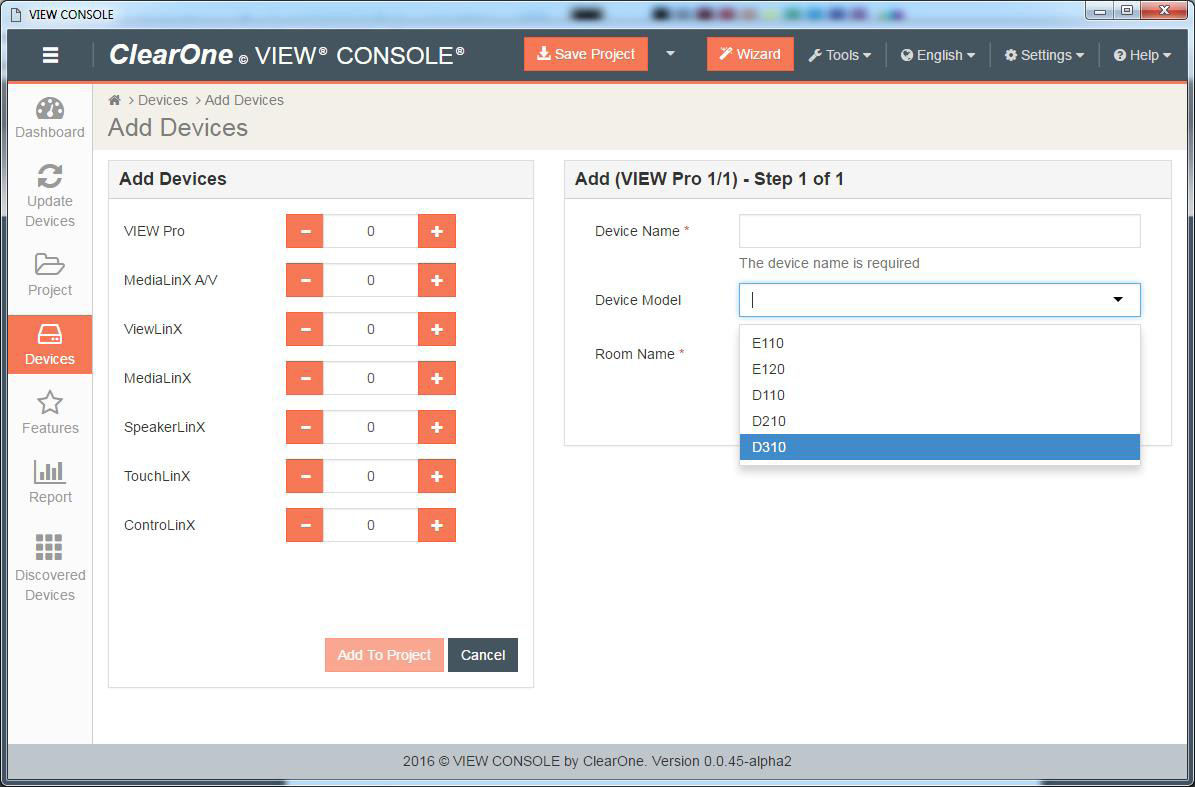The width and height of the screenshot is (1195, 787).
Task: Cancel adding devices
Action: coord(483,655)
